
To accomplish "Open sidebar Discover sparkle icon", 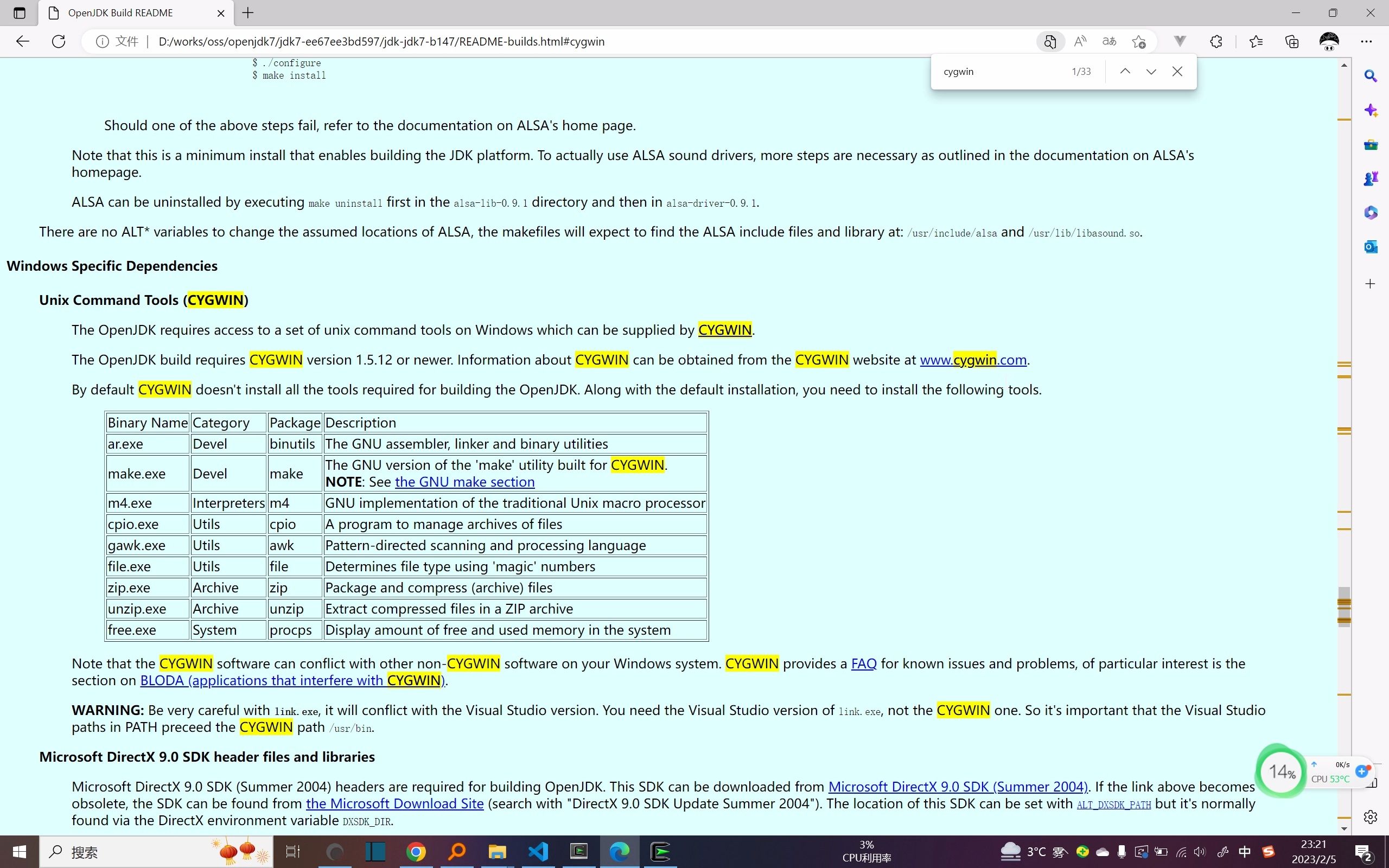I will 1371,110.
